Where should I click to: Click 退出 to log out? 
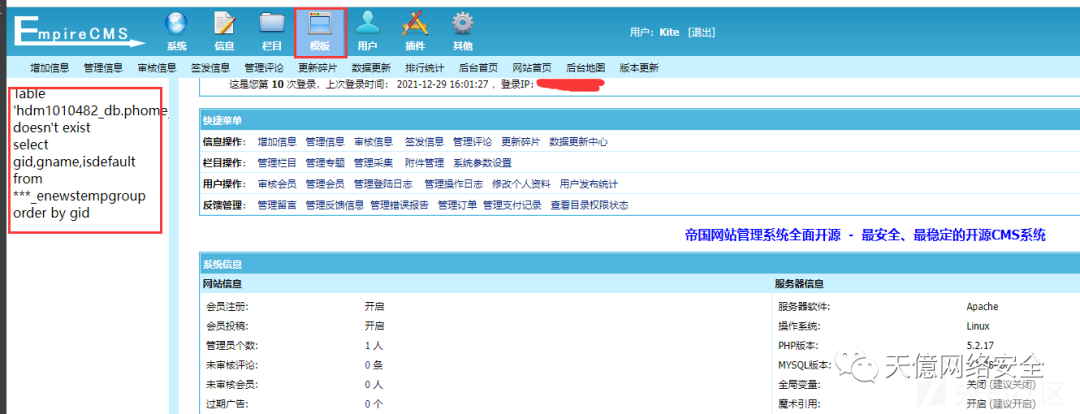pos(702,32)
